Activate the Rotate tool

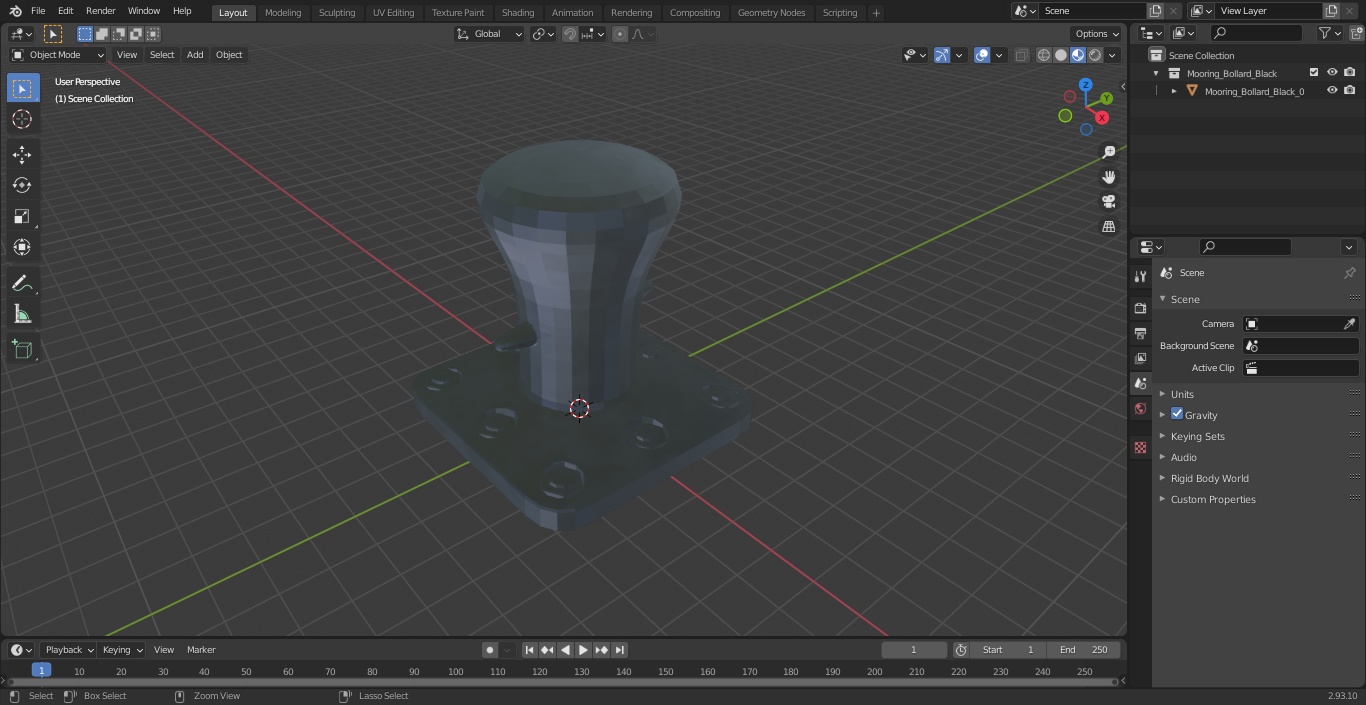click(22, 185)
